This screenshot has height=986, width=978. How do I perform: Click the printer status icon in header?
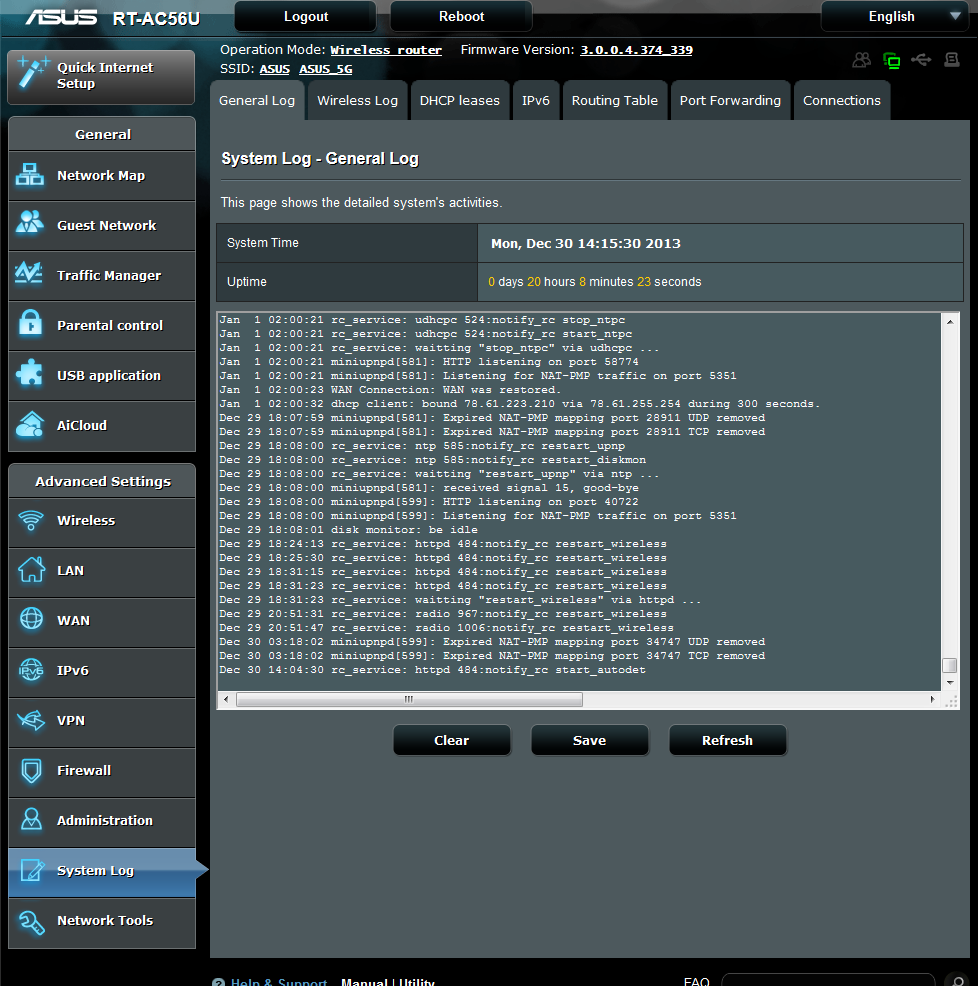tap(952, 60)
